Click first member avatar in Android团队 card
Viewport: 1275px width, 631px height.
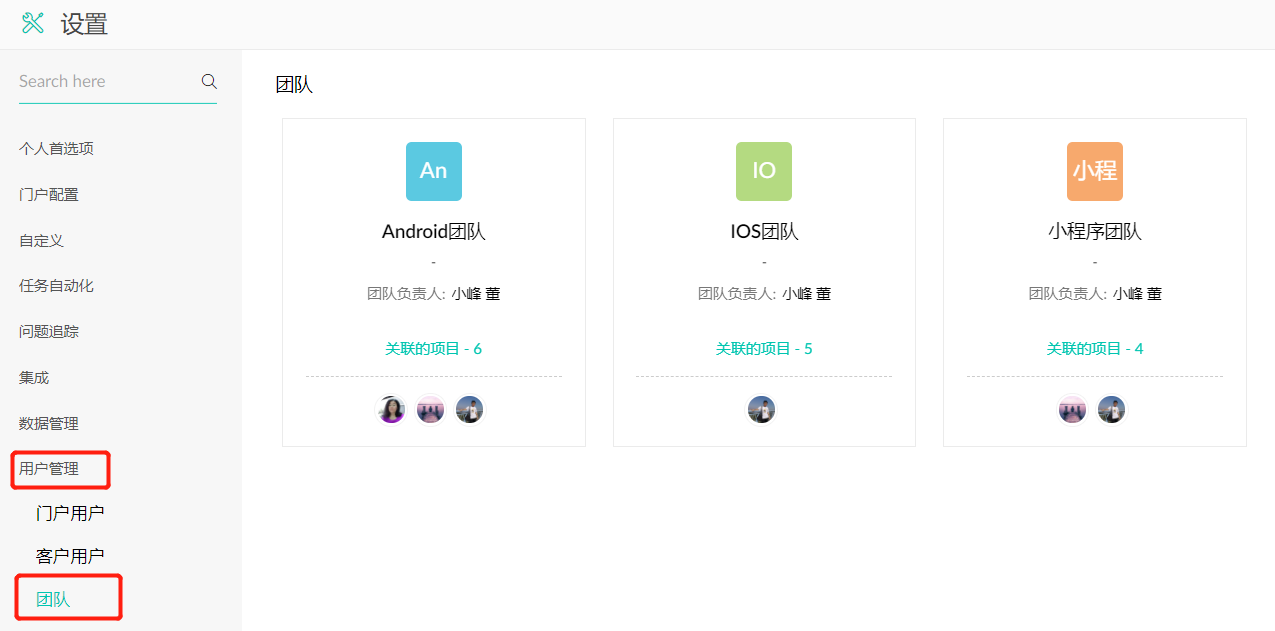pos(391,409)
